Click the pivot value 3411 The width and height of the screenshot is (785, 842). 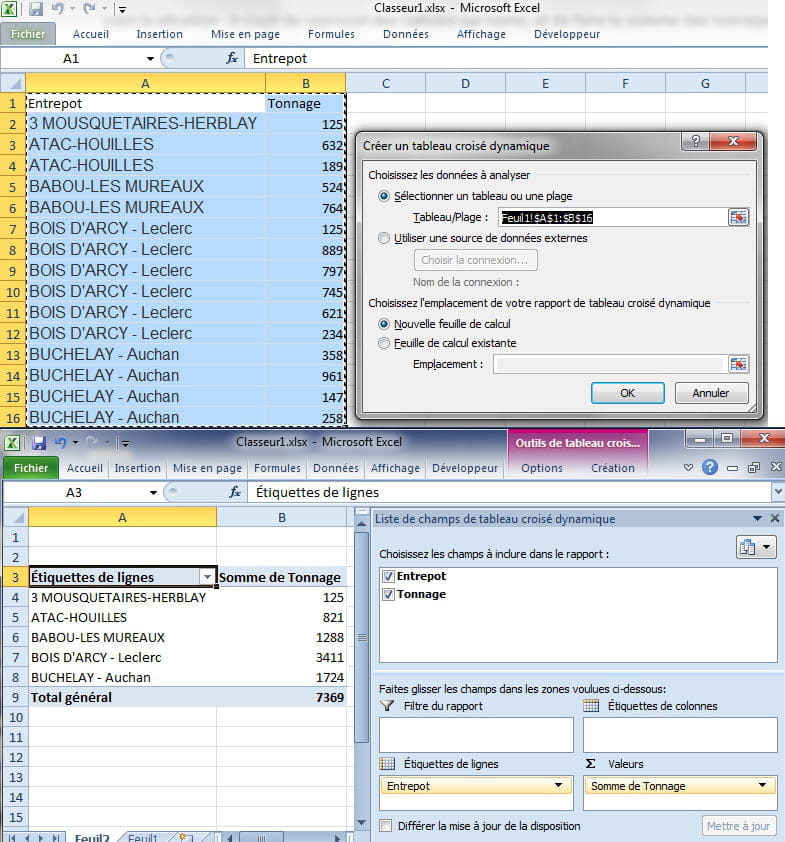(x=282, y=657)
